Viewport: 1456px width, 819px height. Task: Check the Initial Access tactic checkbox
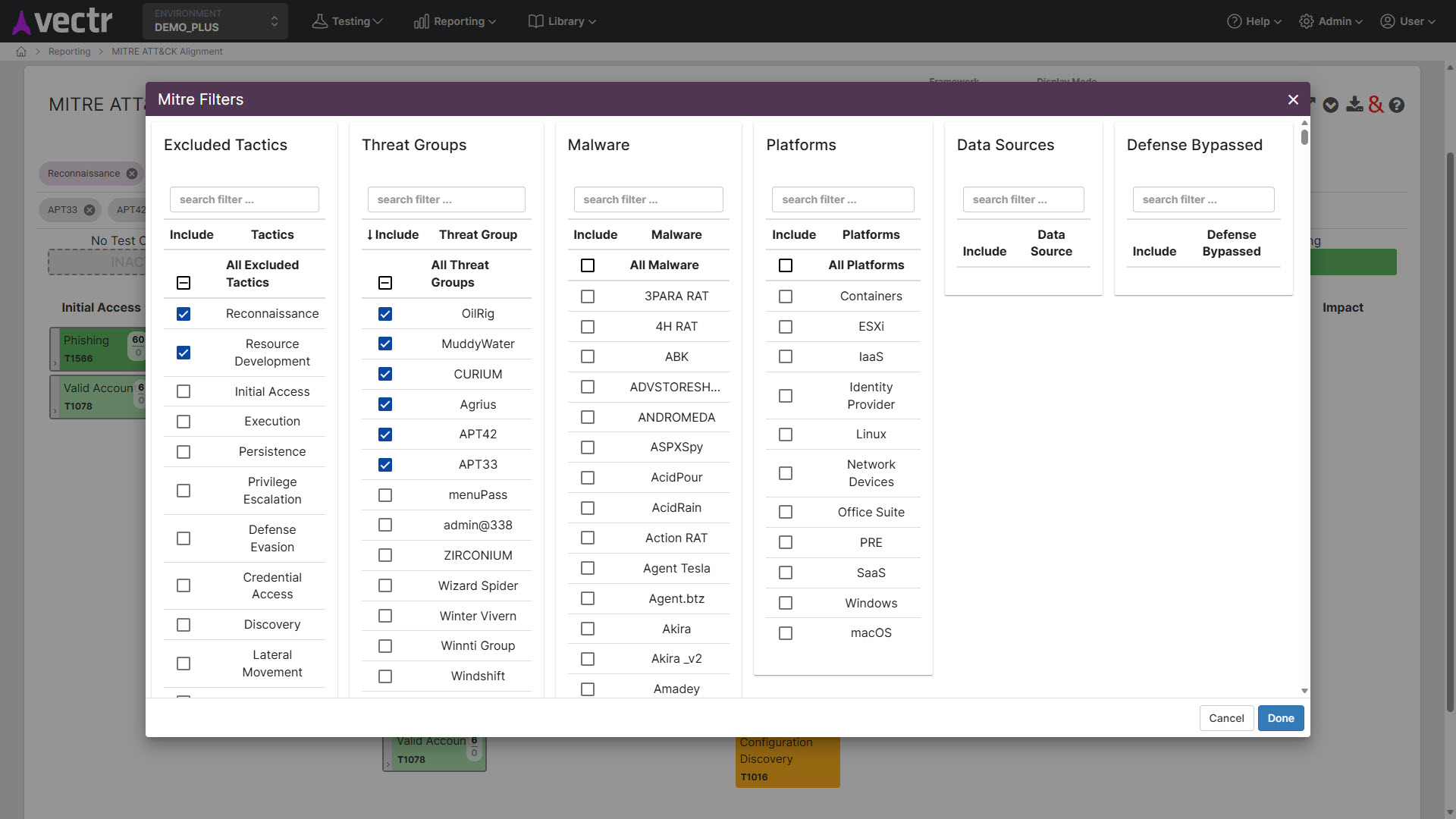184,392
